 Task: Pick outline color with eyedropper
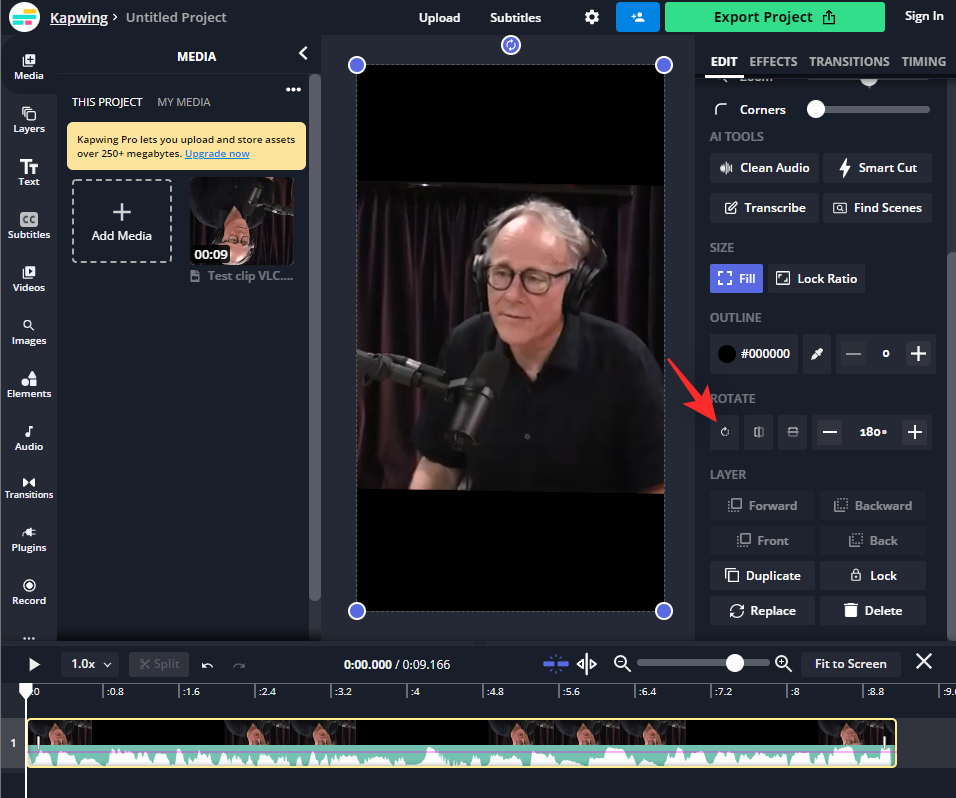coord(817,354)
